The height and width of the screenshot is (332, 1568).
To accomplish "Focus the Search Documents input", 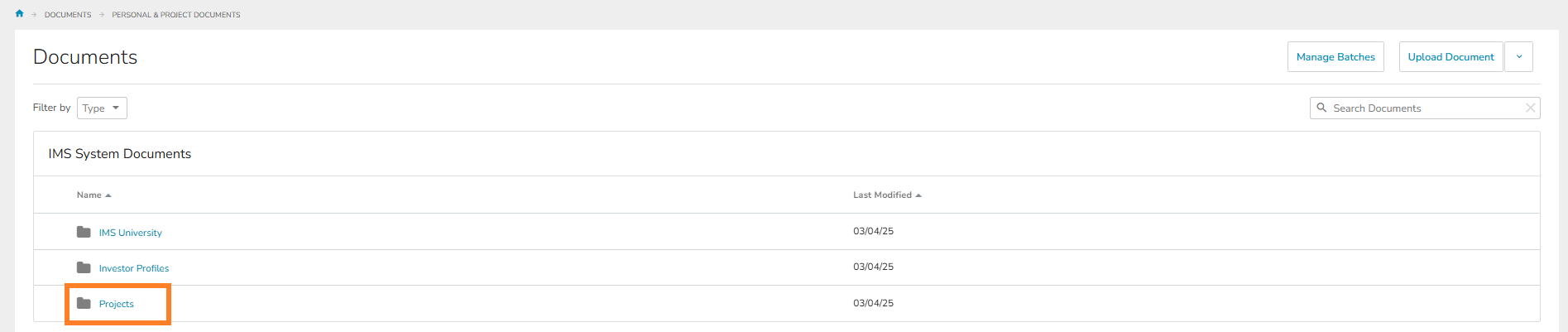I will click(1425, 108).
